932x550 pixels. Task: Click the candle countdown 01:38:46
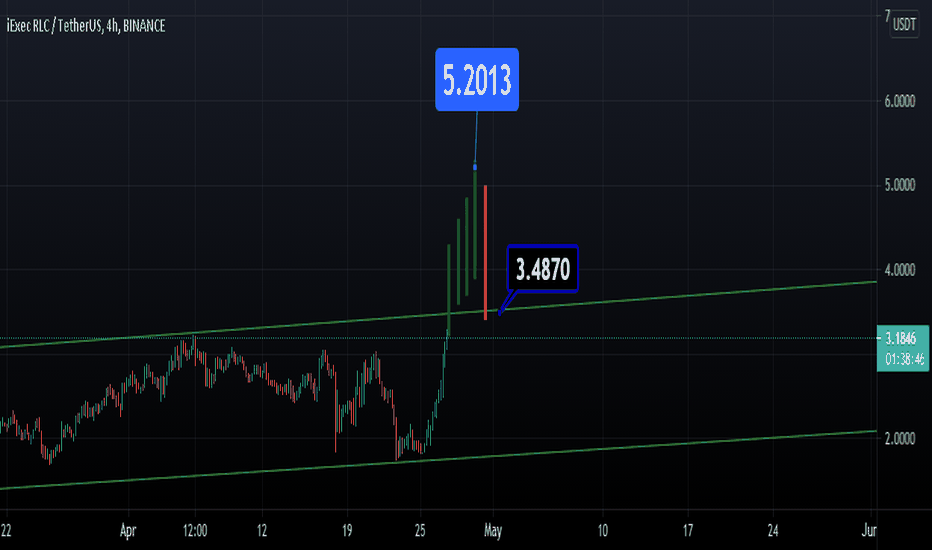pos(904,359)
